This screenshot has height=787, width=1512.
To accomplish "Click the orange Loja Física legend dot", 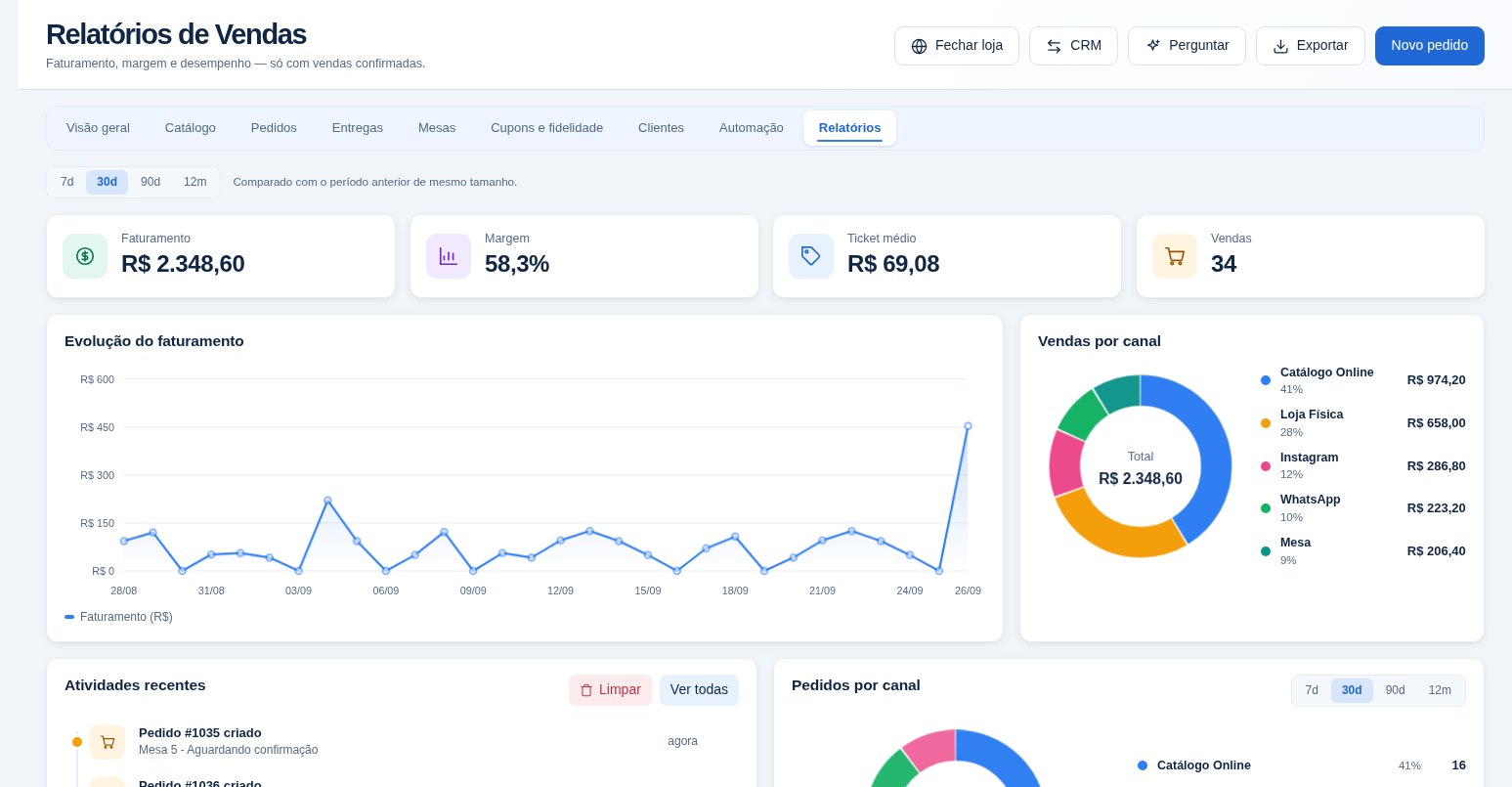I will (1266, 423).
